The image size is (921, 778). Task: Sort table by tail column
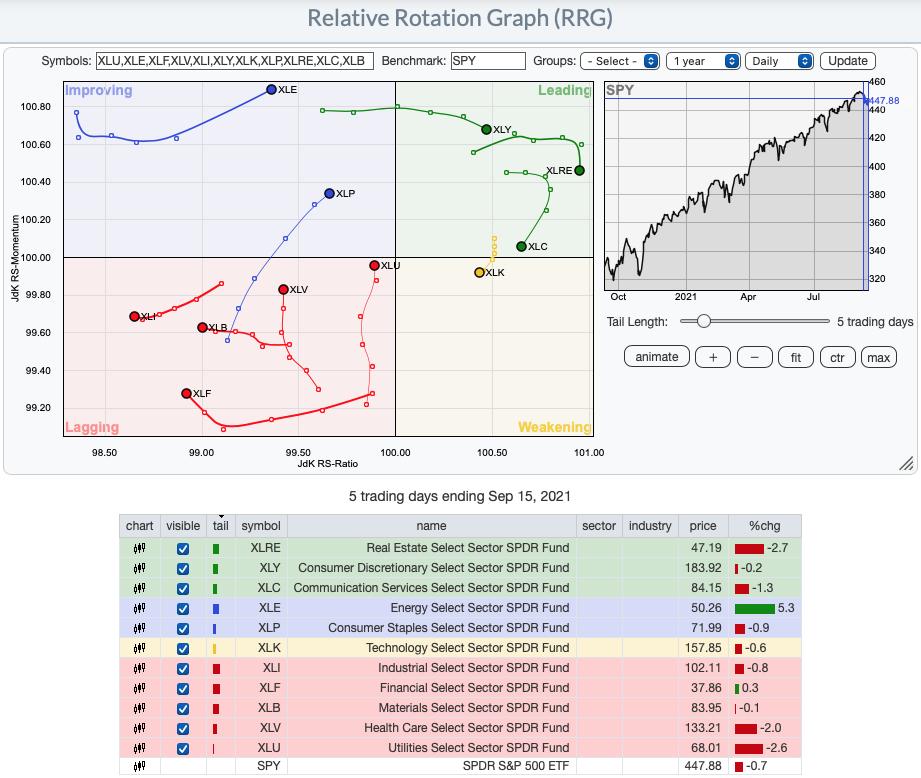coord(220,526)
